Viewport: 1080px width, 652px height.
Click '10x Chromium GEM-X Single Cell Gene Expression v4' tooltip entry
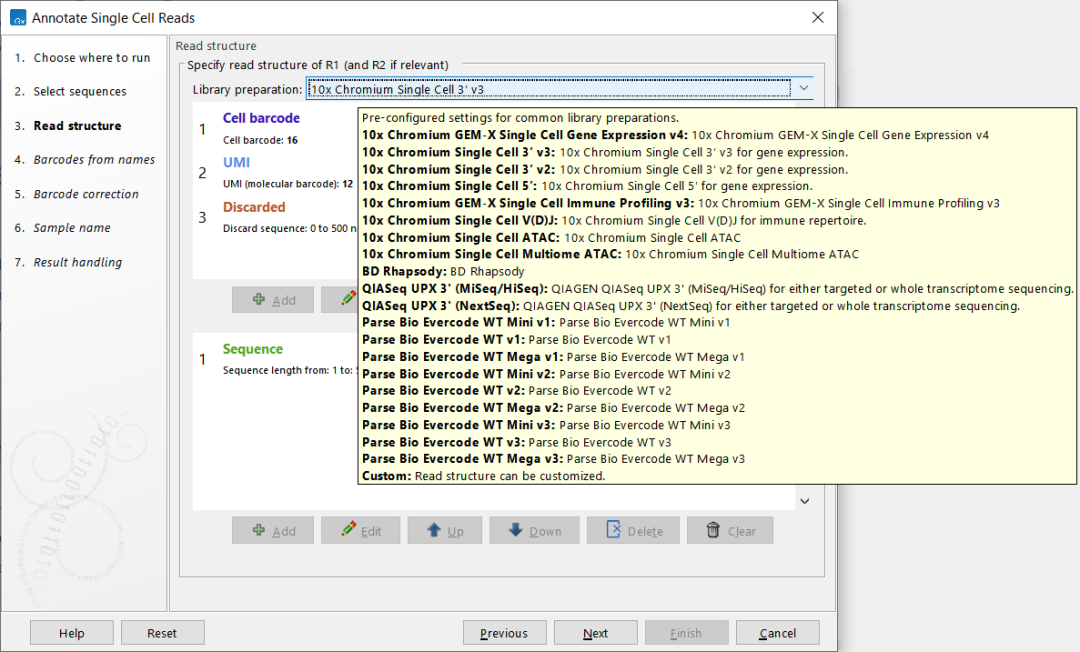(x=675, y=135)
